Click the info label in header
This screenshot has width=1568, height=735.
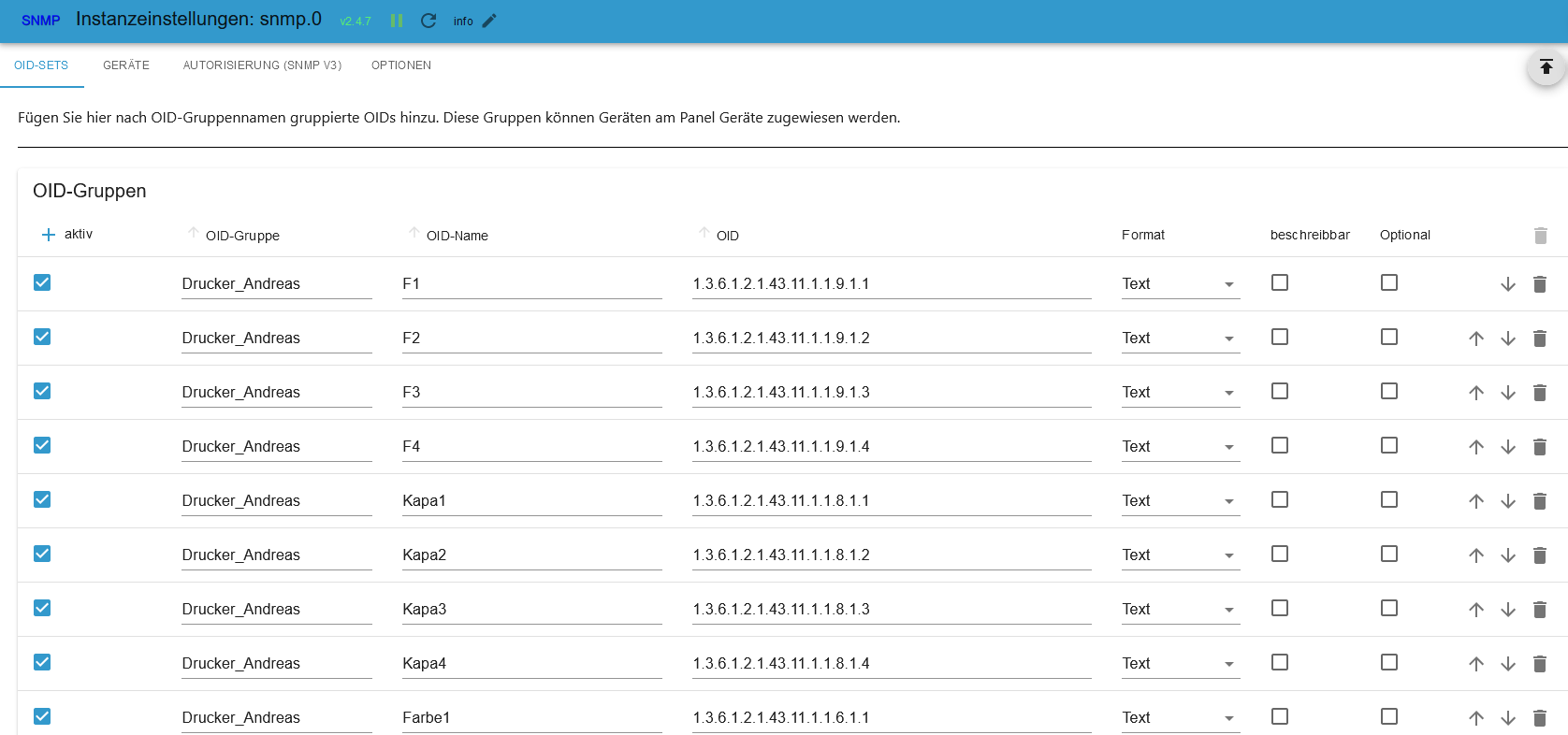[463, 22]
